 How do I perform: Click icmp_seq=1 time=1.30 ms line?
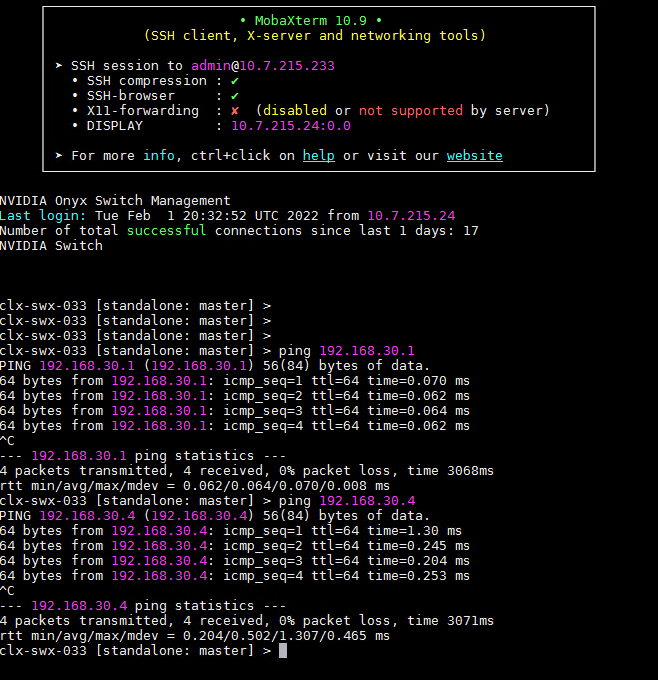(x=231, y=531)
